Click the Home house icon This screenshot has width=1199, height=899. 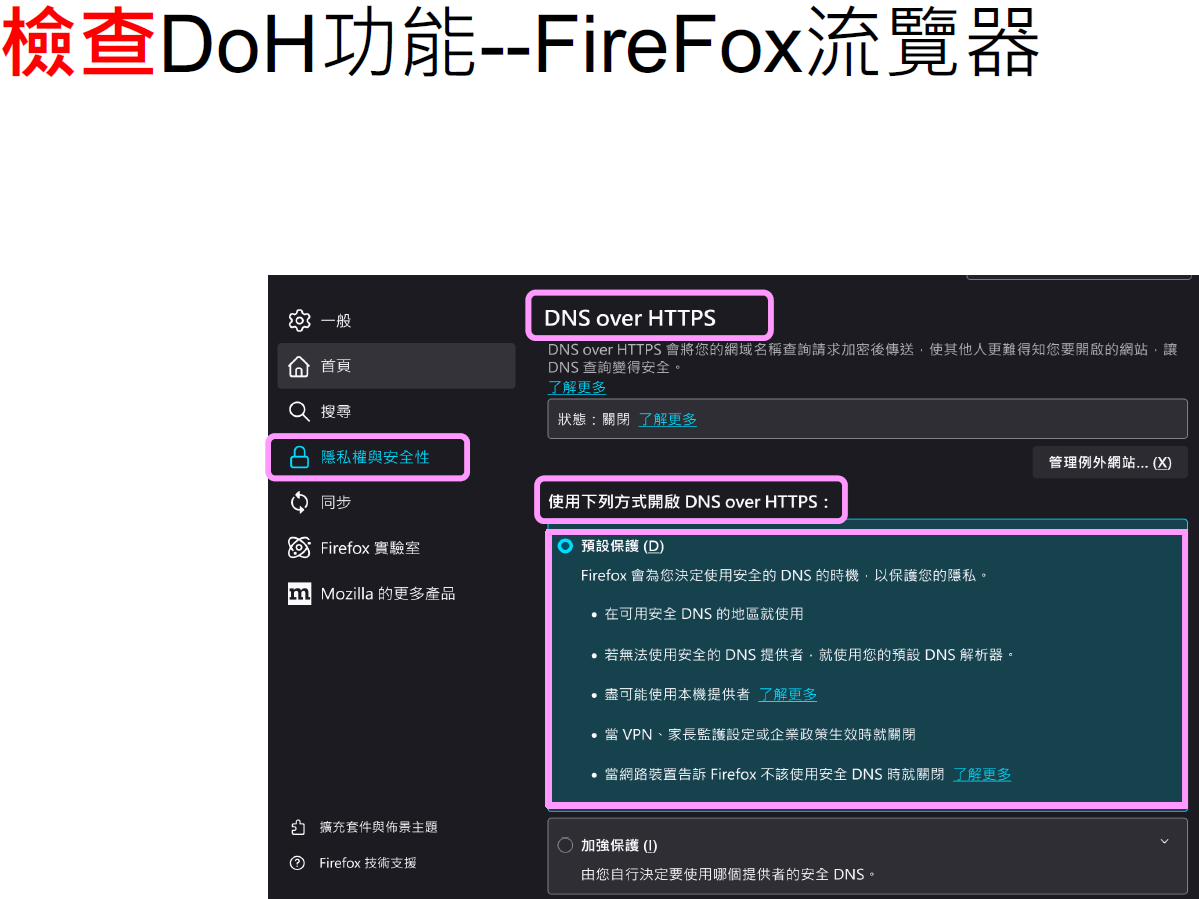299,366
